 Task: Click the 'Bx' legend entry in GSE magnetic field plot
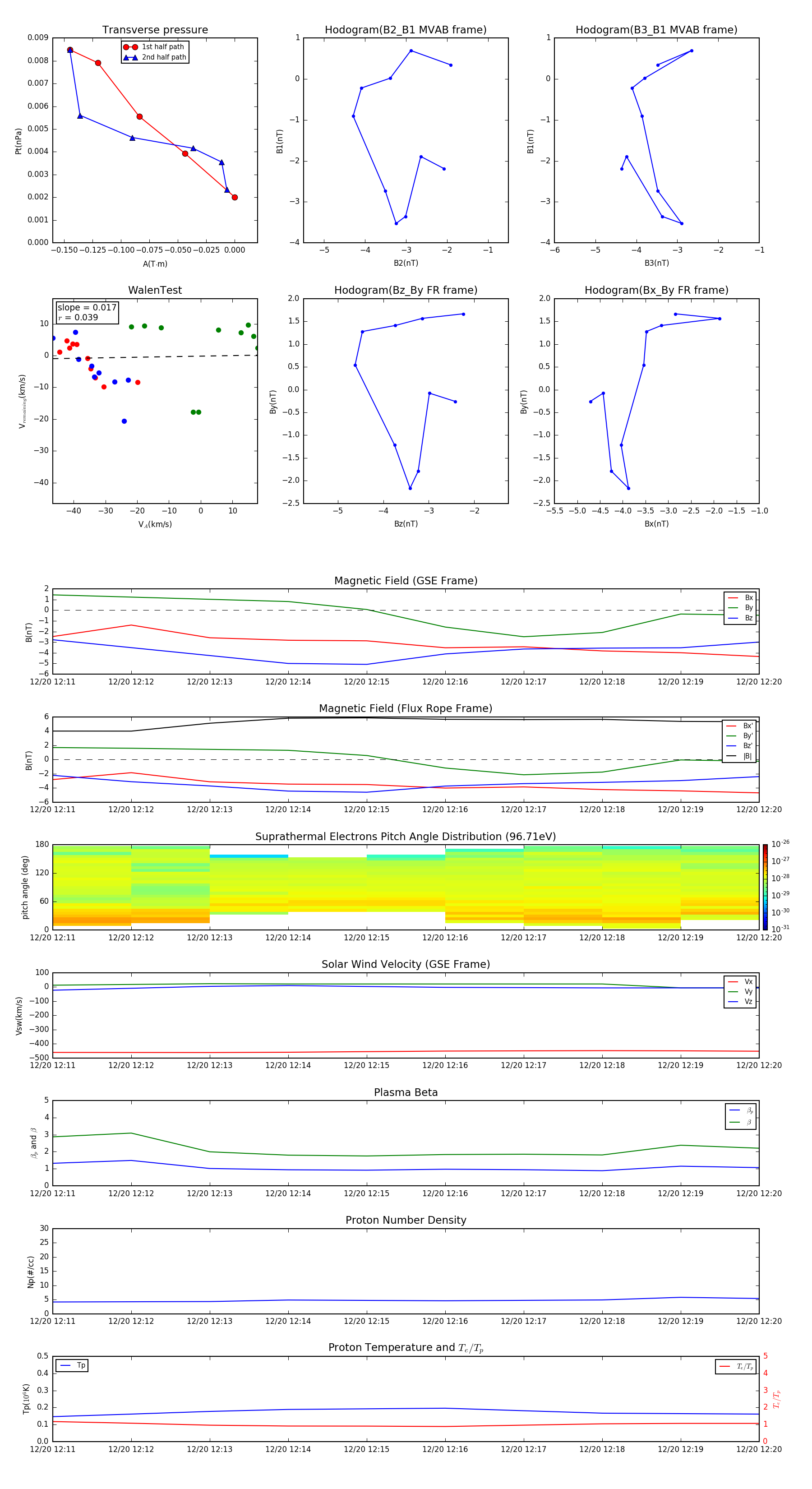[x=741, y=598]
